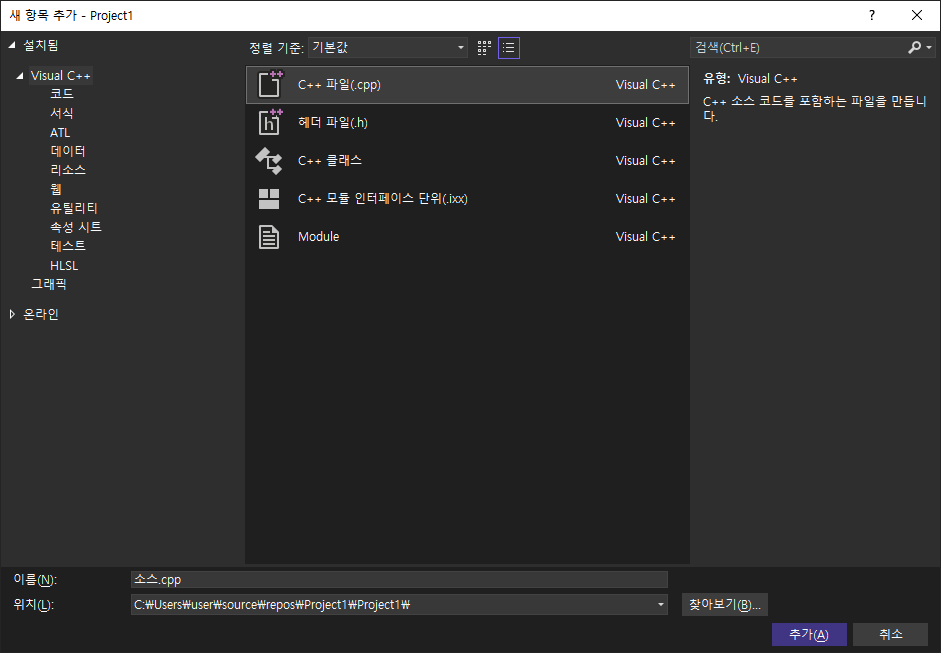Select 유틸리티 category in the tree
The image size is (941, 653).
pyautogui.click(x=74, y=208)
